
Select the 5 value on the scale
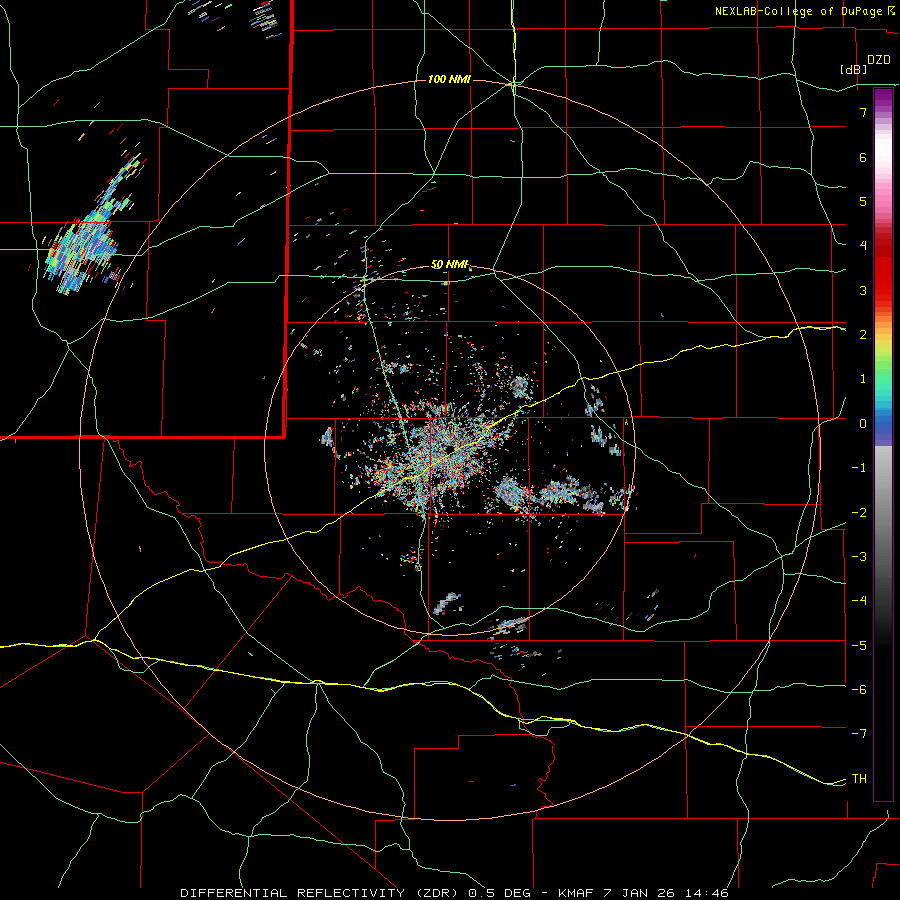863,201
